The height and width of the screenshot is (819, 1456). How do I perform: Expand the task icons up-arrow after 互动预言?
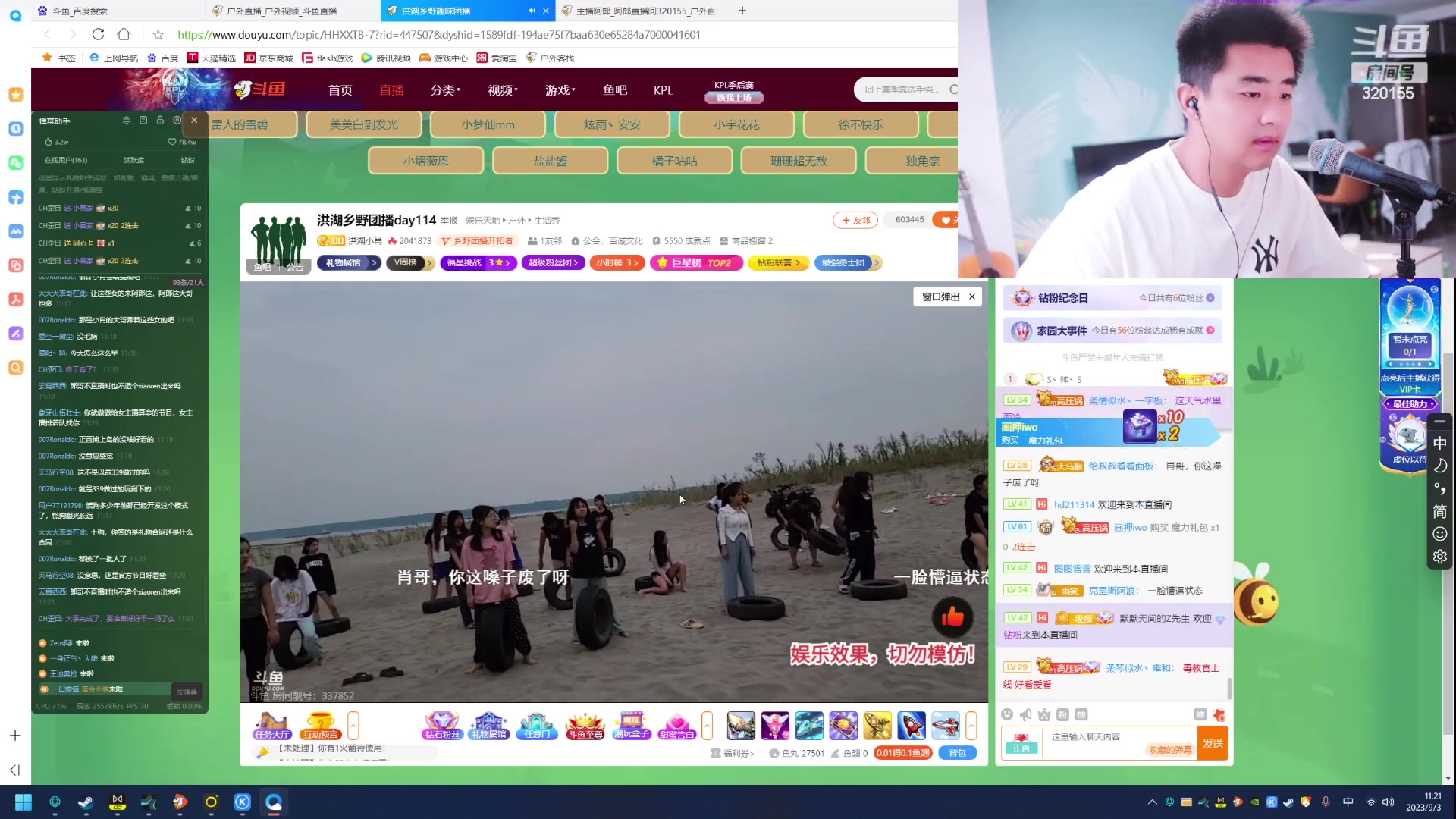tap(353, 726)
